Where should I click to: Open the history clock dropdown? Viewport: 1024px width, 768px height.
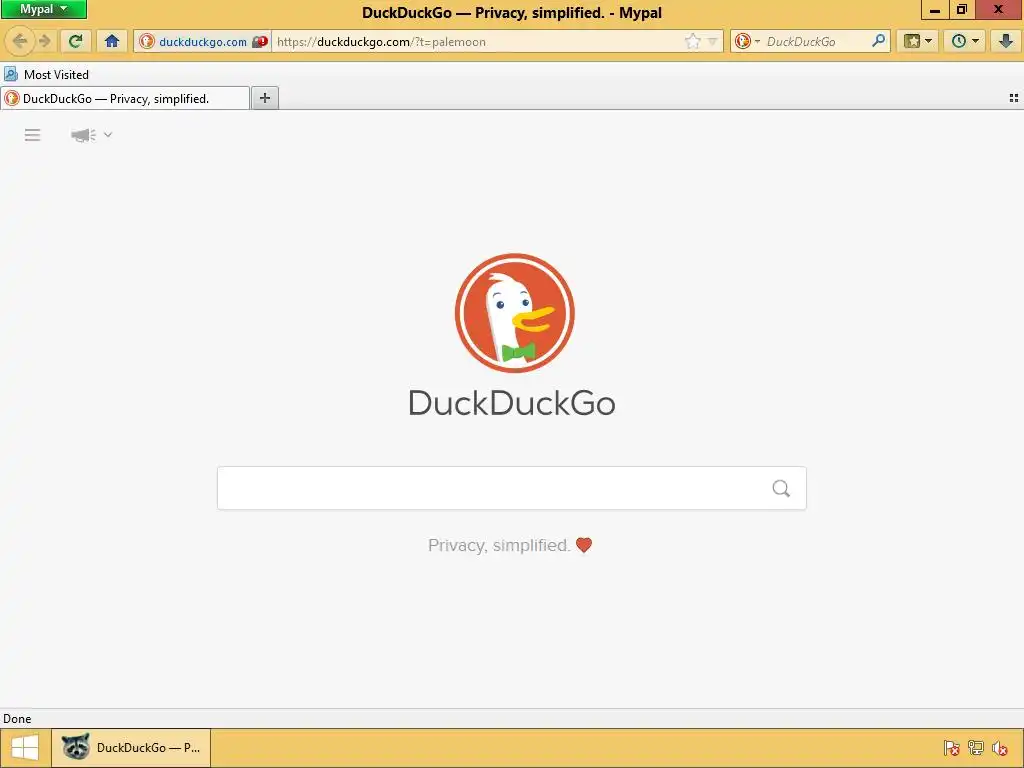[965, 42]
